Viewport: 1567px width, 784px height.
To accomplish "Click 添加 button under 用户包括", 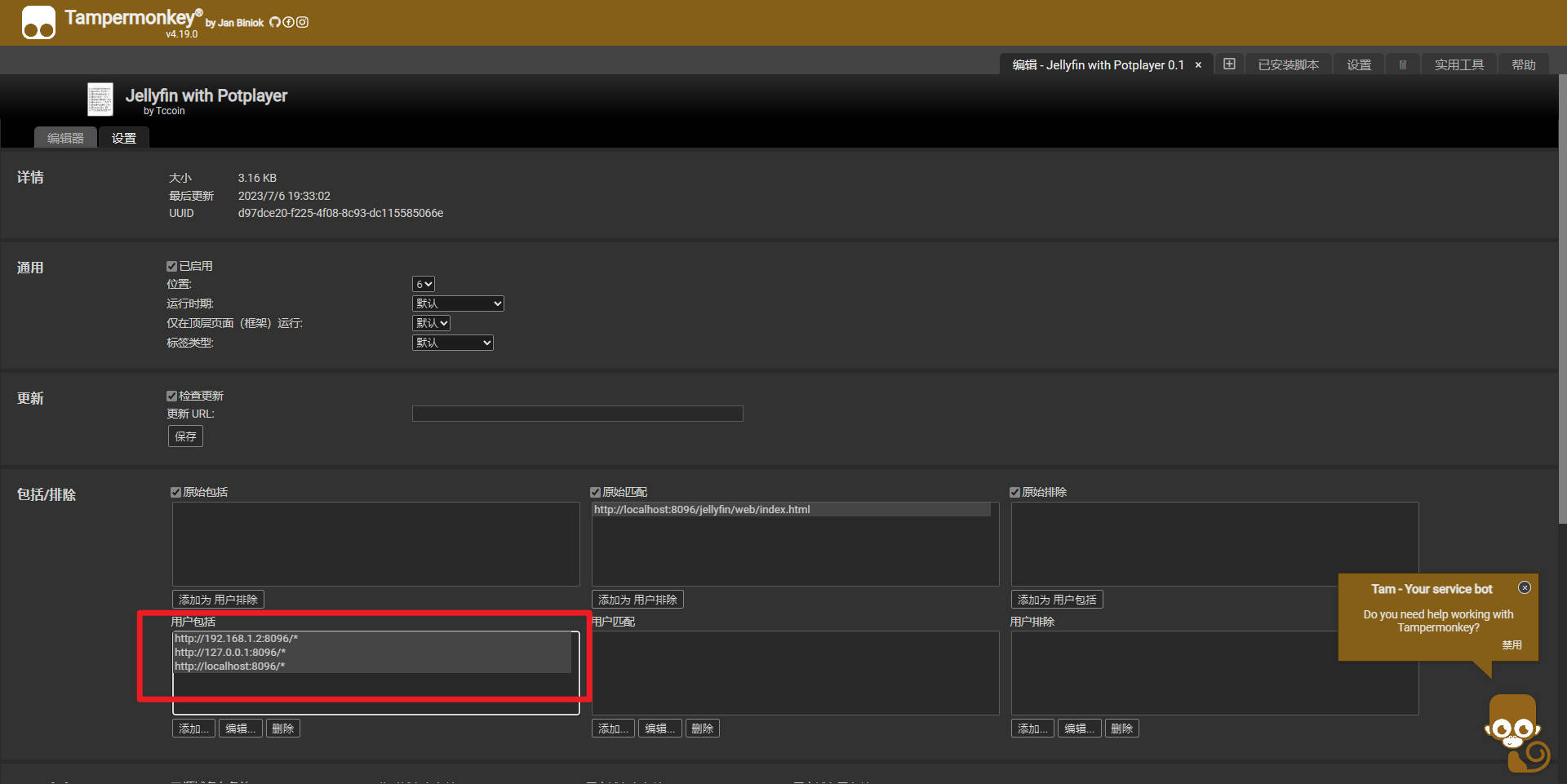I will coord(193,729).
